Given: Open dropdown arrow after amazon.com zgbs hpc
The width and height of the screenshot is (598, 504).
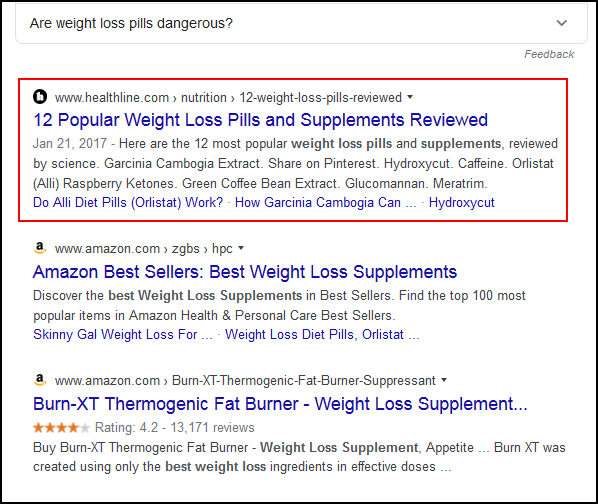Looking at the screenshot, I should click(x=241, y=249).
